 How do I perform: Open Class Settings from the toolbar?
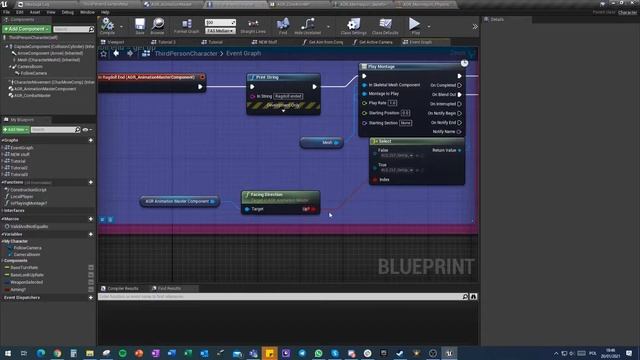pos(353,25)
